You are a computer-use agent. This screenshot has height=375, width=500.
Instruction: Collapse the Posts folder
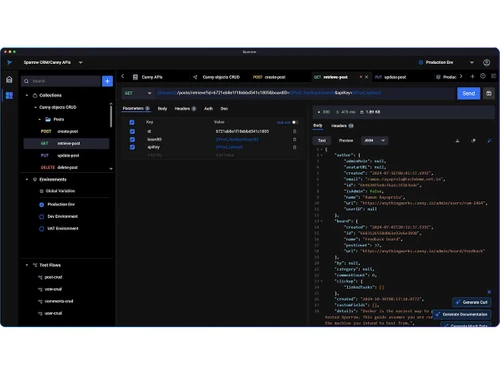[x=40, y=119]
